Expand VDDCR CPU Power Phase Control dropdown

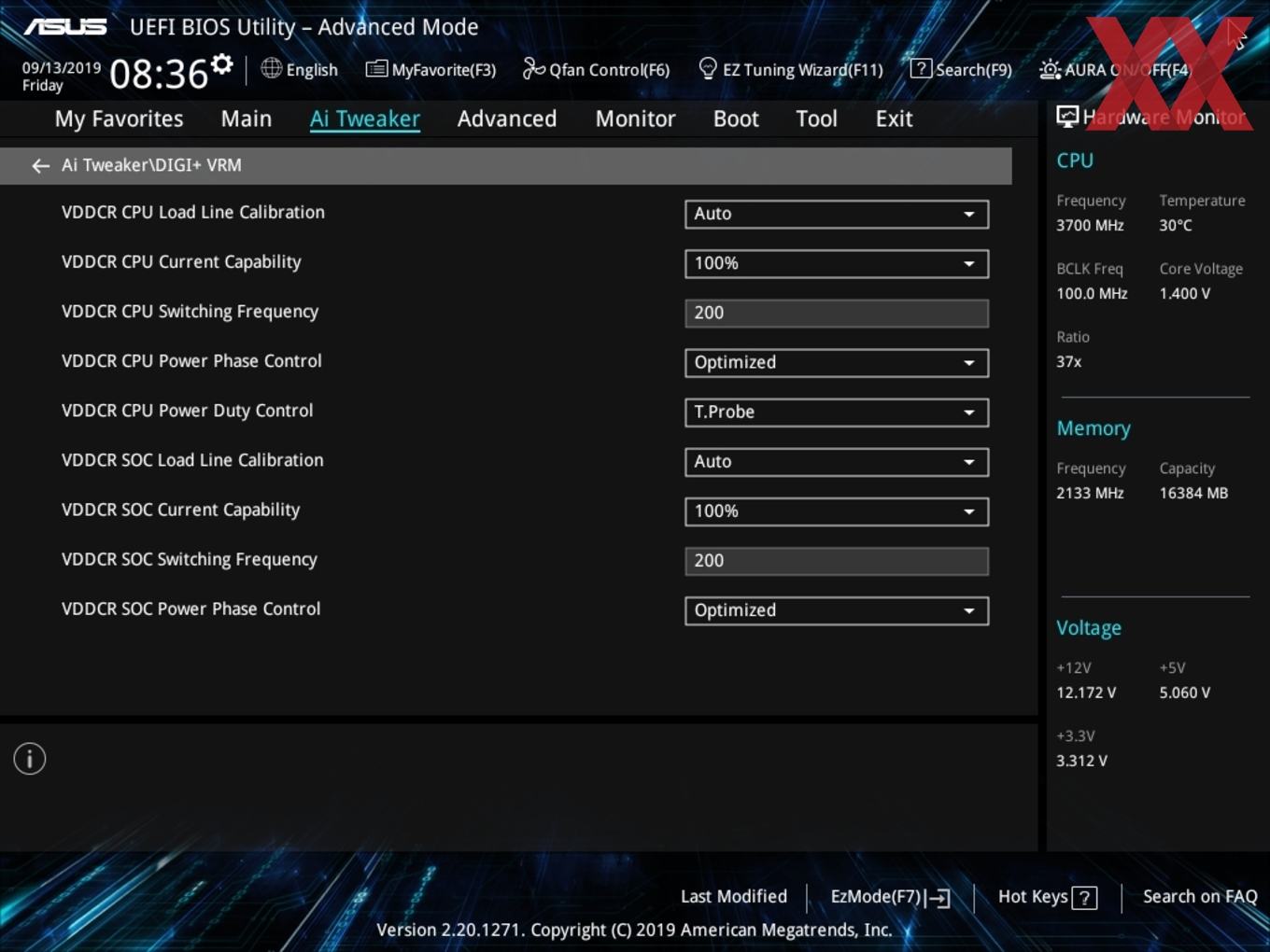point(837,362)
